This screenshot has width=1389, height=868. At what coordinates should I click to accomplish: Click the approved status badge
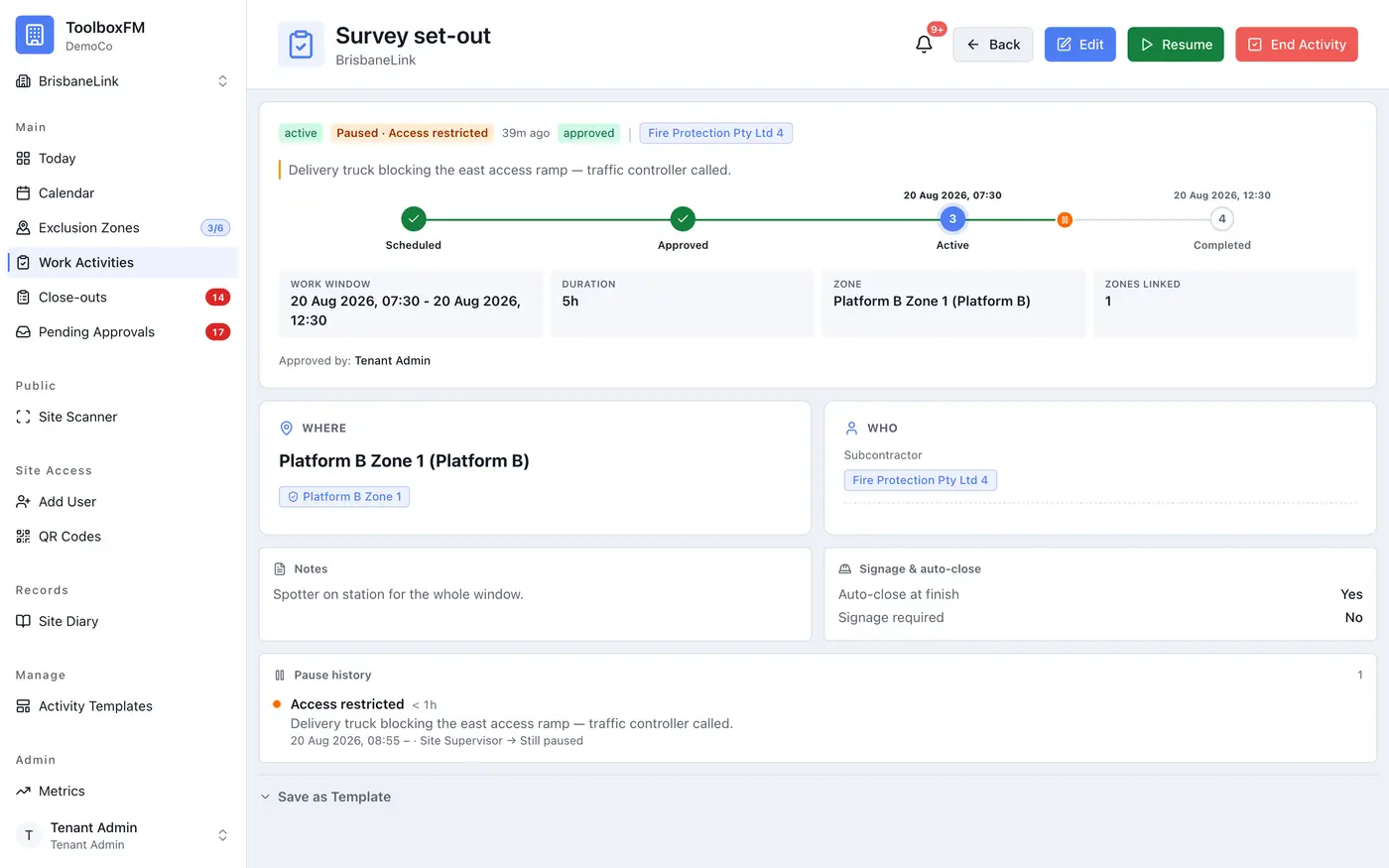(x=589, y=133)
